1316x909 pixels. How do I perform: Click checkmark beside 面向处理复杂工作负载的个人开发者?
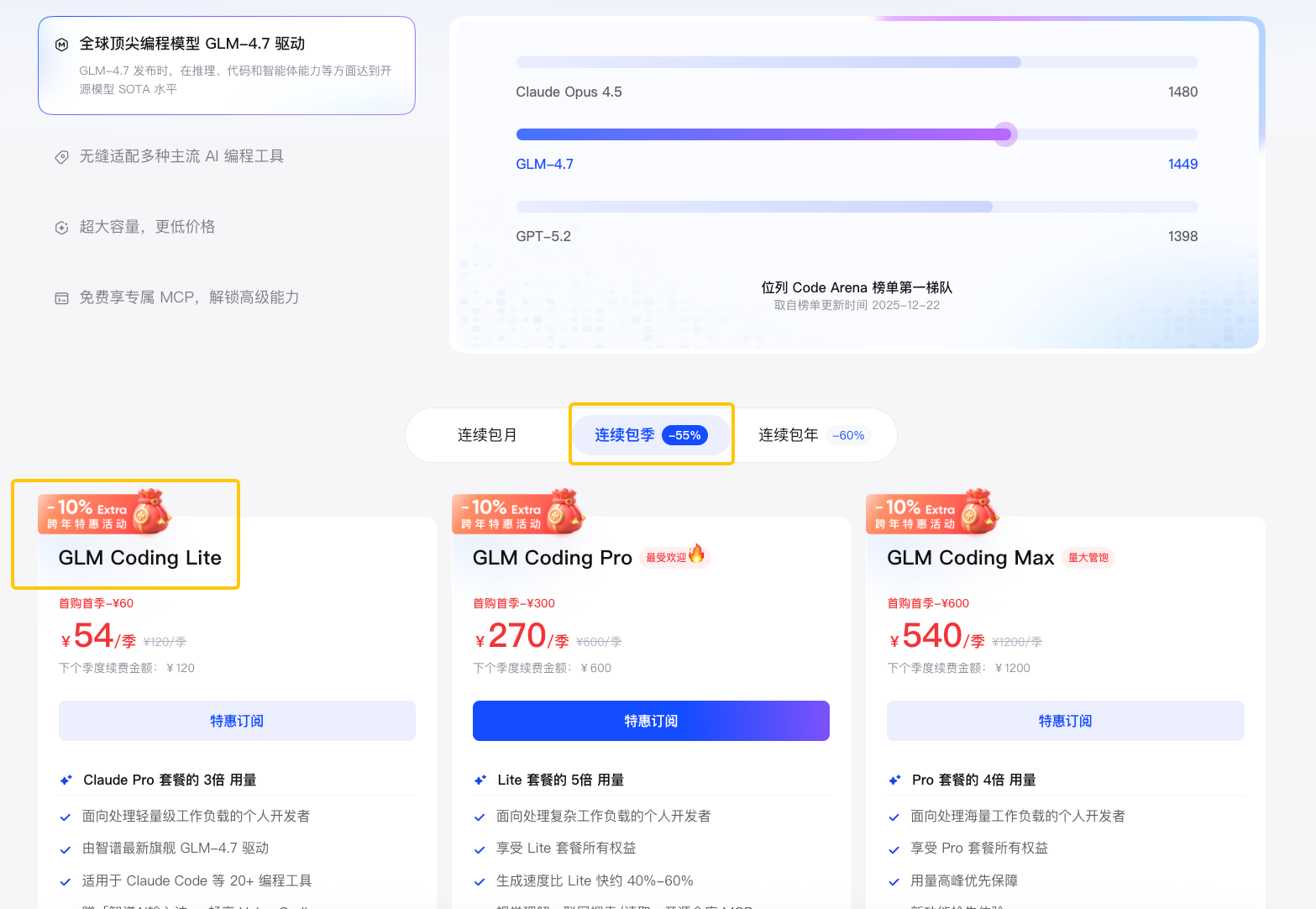pyautogui.click(x=480, y=817)
